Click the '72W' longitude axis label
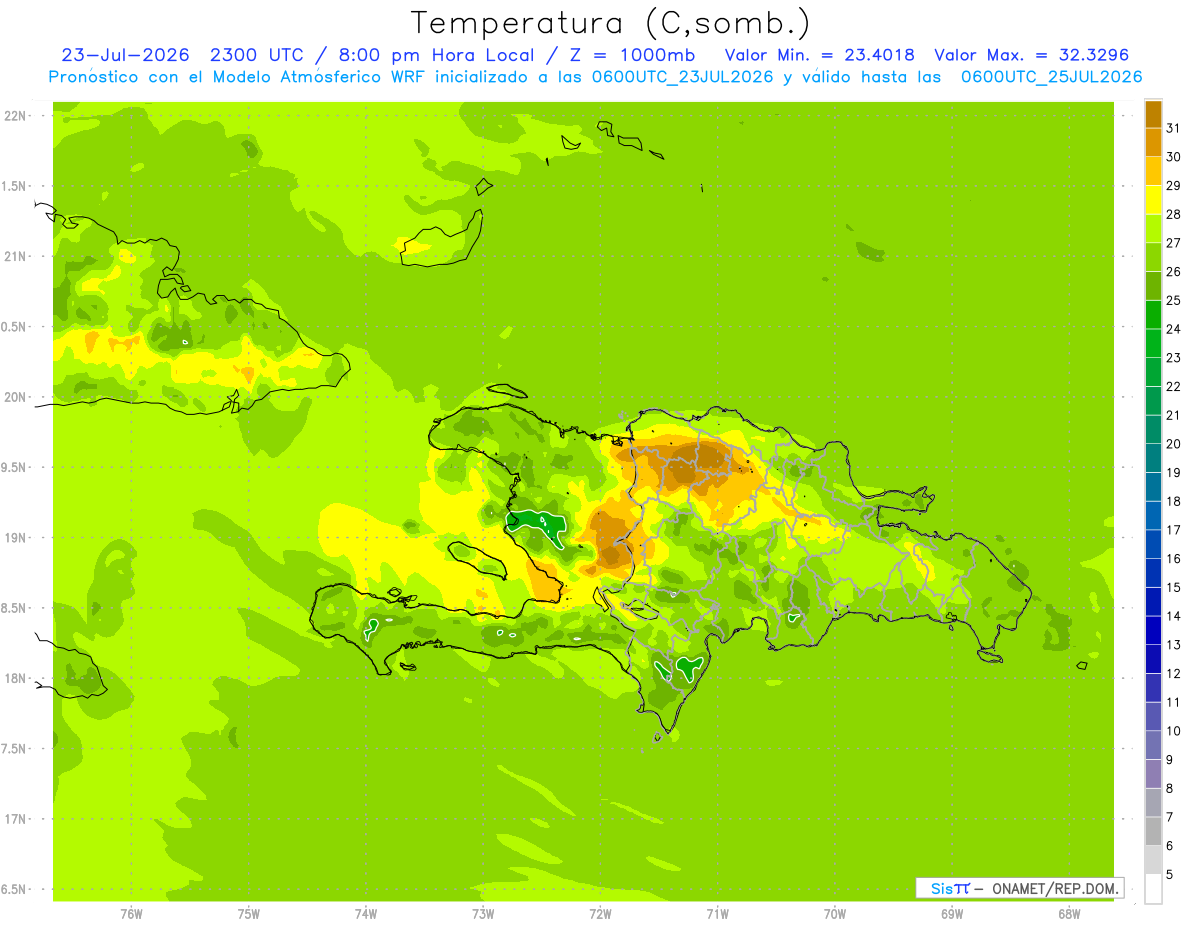The height and width of the screenshot is (927, 1200). (600, 913)
